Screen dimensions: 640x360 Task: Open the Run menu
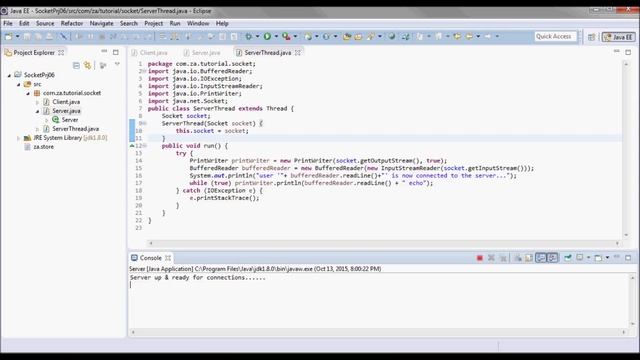175,23
